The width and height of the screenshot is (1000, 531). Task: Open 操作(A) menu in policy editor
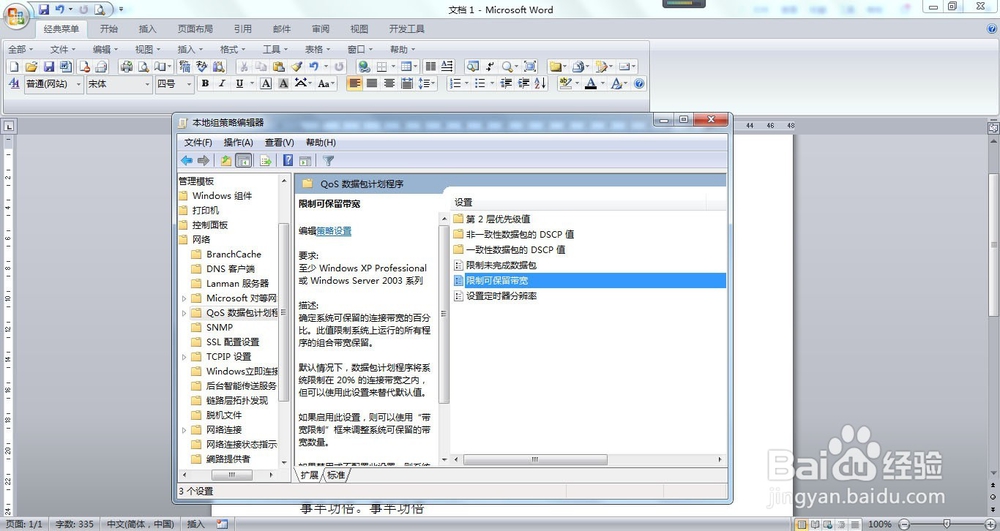point(239,142)
